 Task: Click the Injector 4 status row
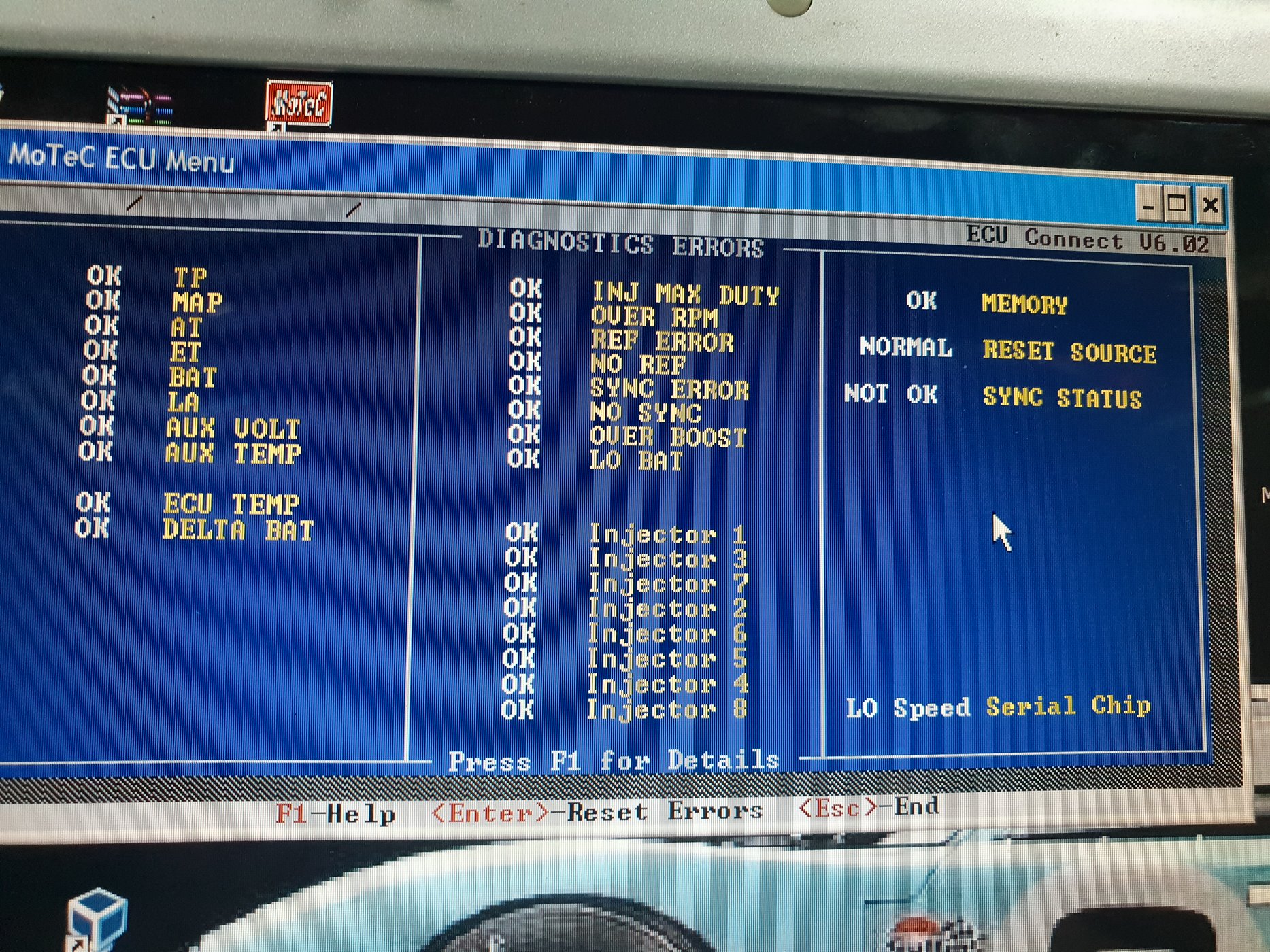(624, 683)
